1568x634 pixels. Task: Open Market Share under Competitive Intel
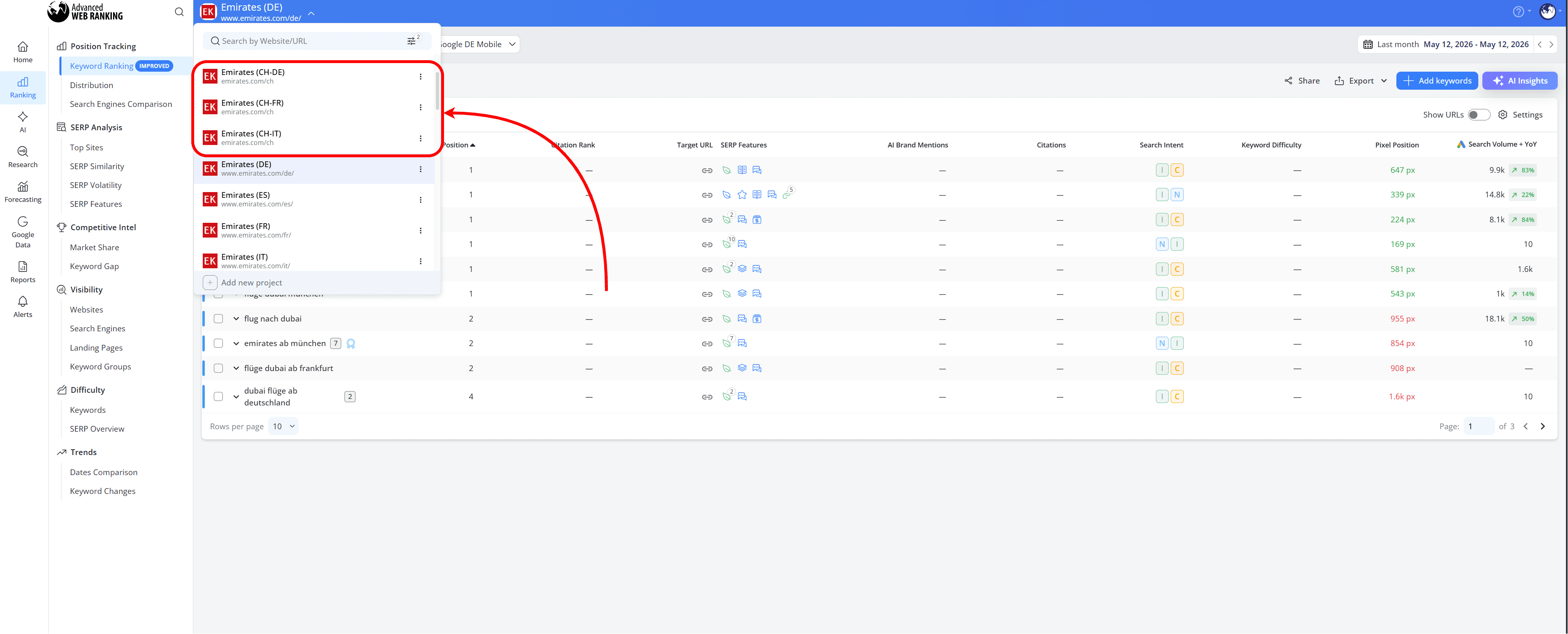[94, 247]
